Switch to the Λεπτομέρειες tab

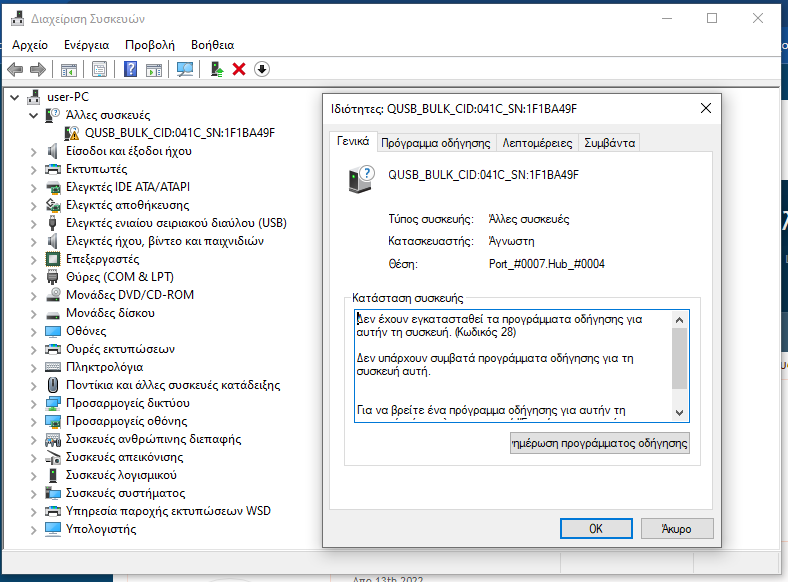[x=537, y=143]
